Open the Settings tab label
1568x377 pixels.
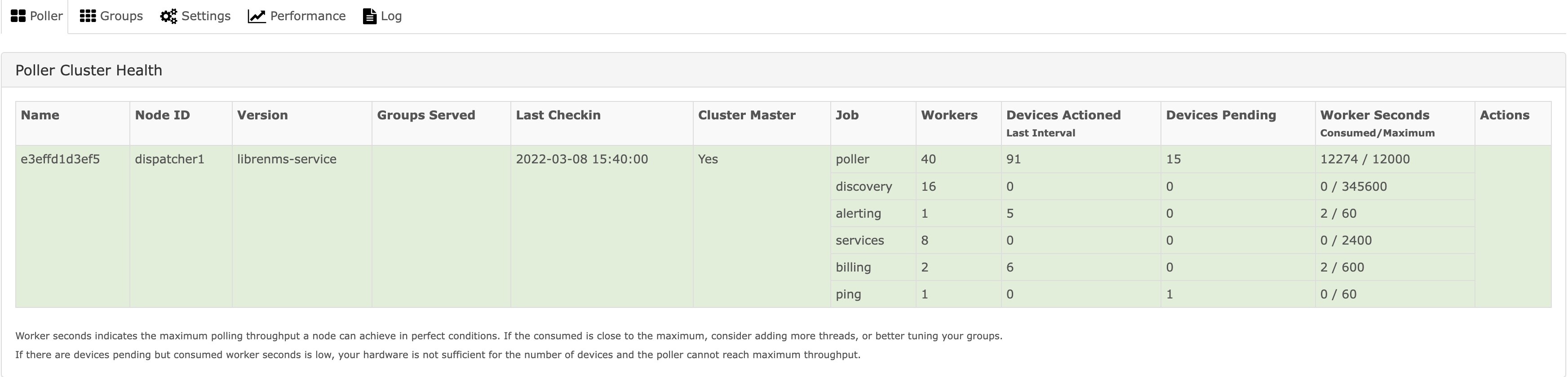click(x=206, y=17)
